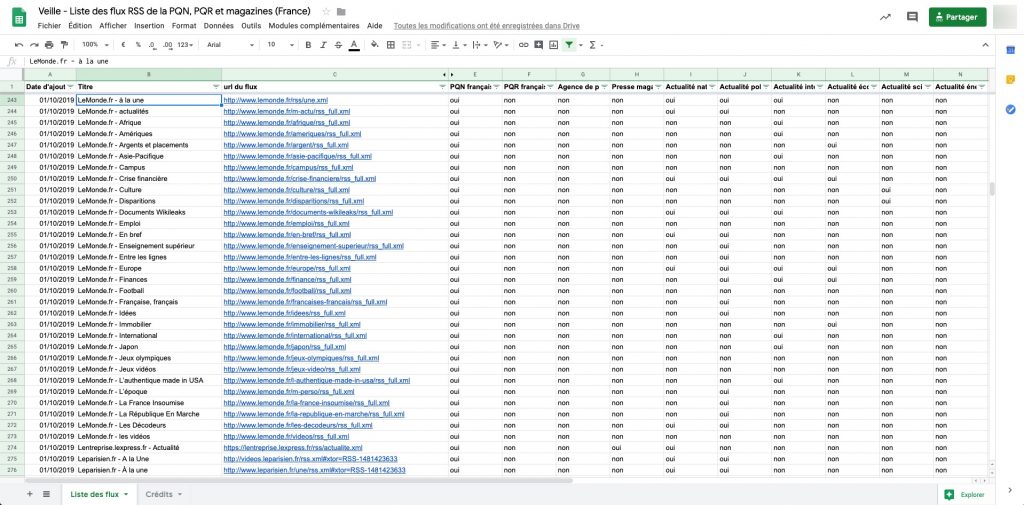Screen dimensions: 1024x505
Task: Apply strikethrough formatting
Action: pyautogui.click(x=338, y=45)
